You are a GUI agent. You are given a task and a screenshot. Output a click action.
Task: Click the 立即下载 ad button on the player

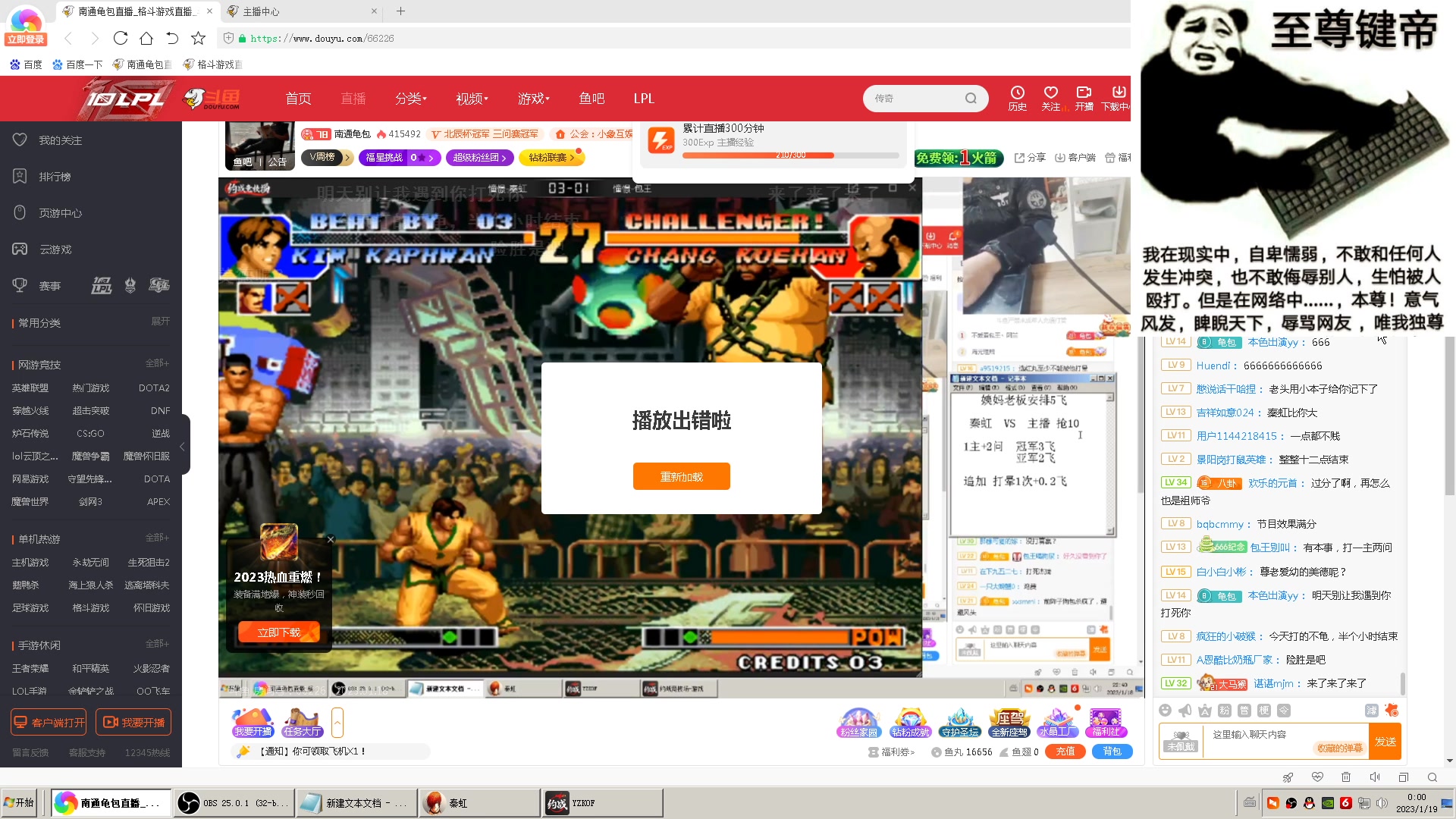pyautogui.click(x=278, y=632)
